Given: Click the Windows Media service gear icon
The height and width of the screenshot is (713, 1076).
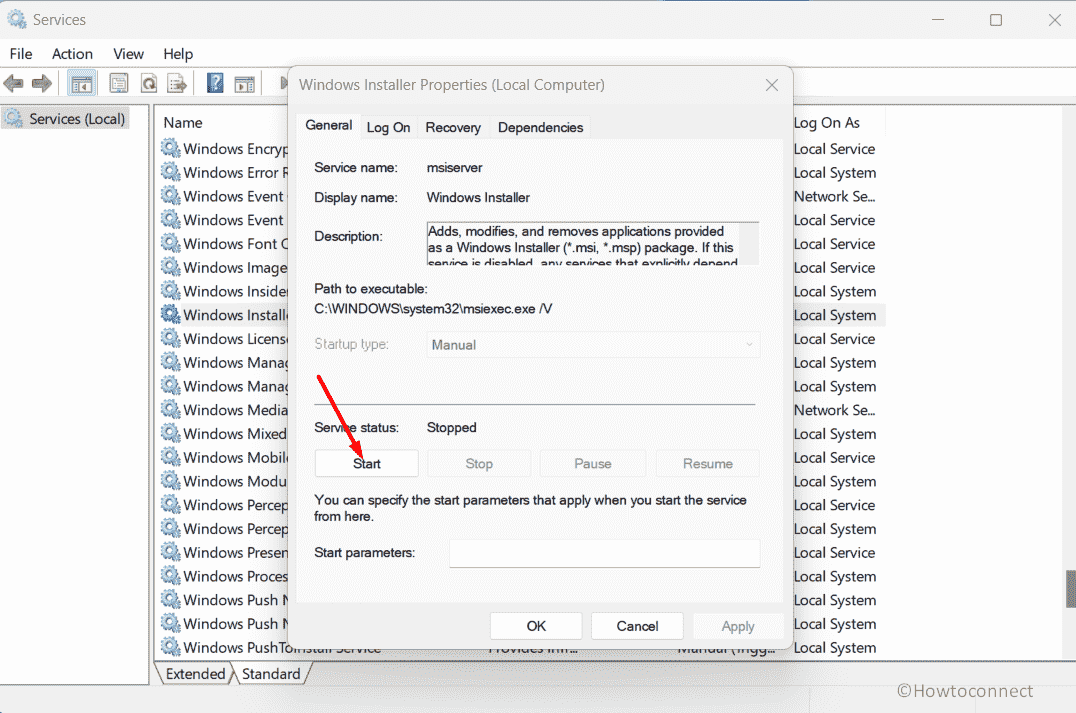Looking at the screenshot, I should point(171,409).
